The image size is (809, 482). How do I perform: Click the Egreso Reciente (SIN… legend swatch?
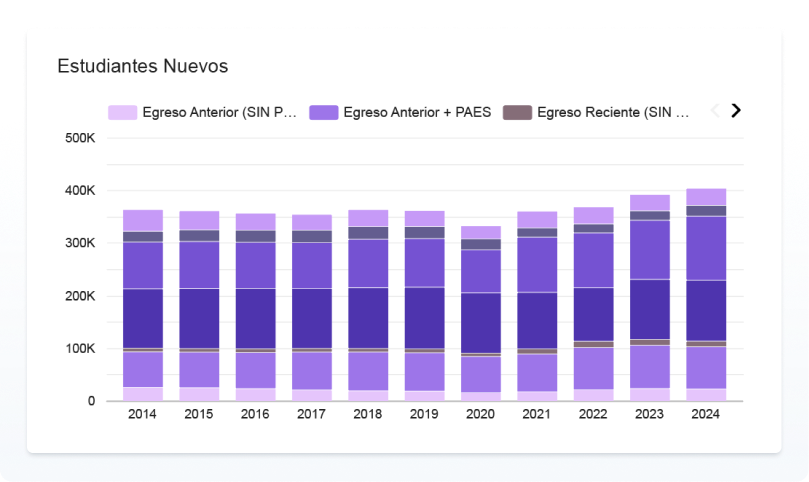click(x=517, y=112)
